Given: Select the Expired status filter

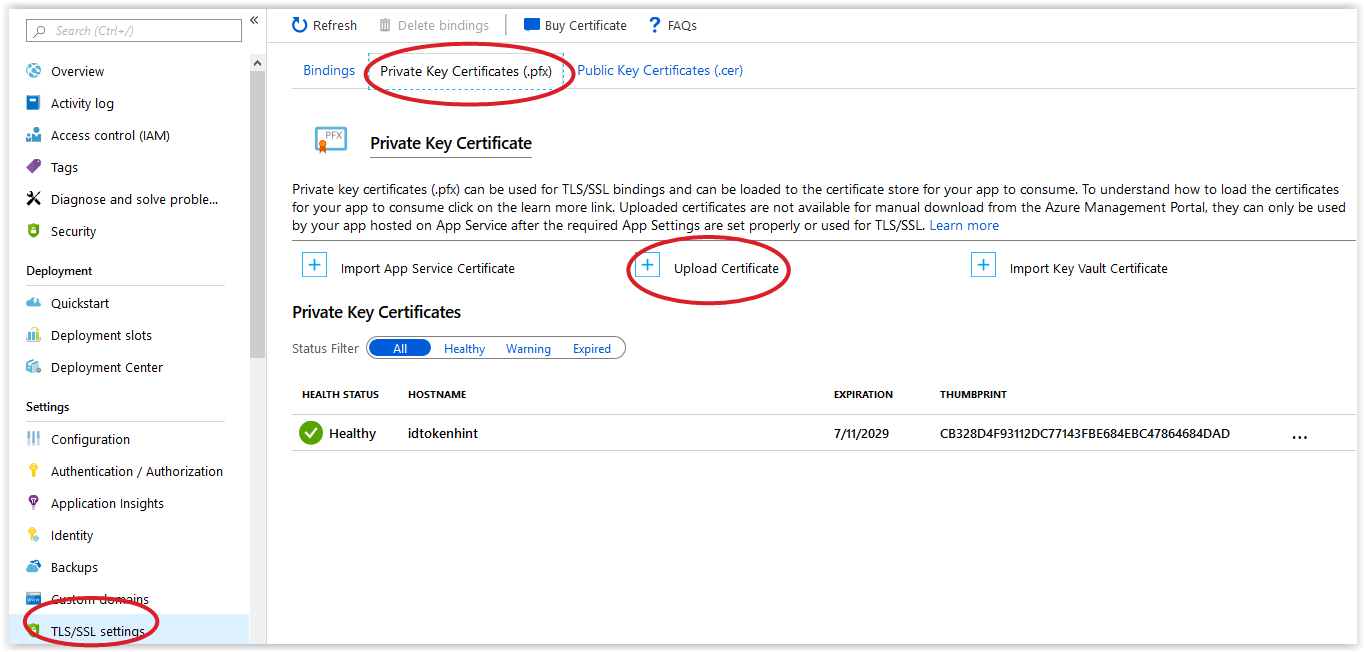Looking at the screenshot, I should tap(592, 349).
